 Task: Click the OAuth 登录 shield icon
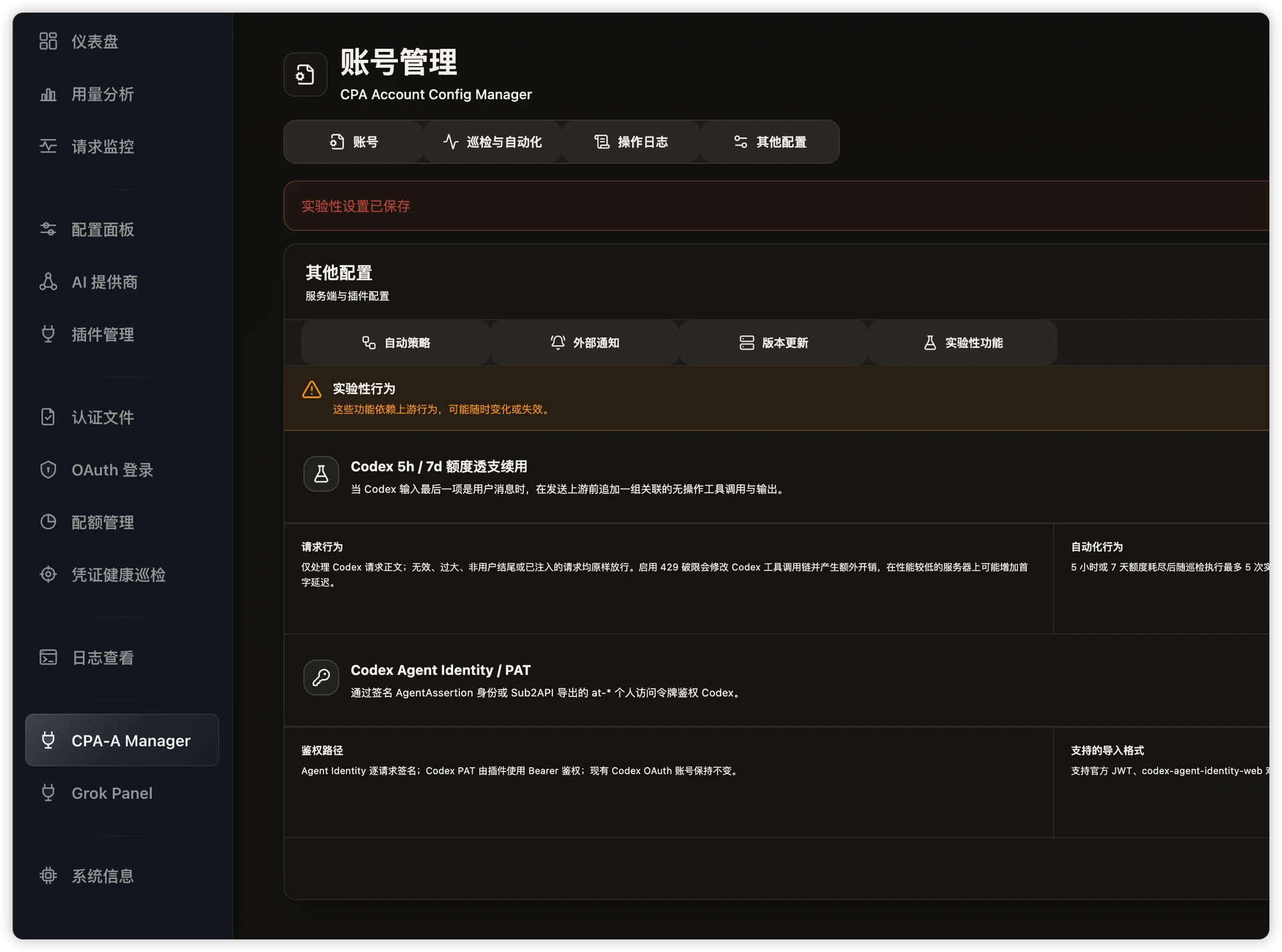tap(48, 470)
